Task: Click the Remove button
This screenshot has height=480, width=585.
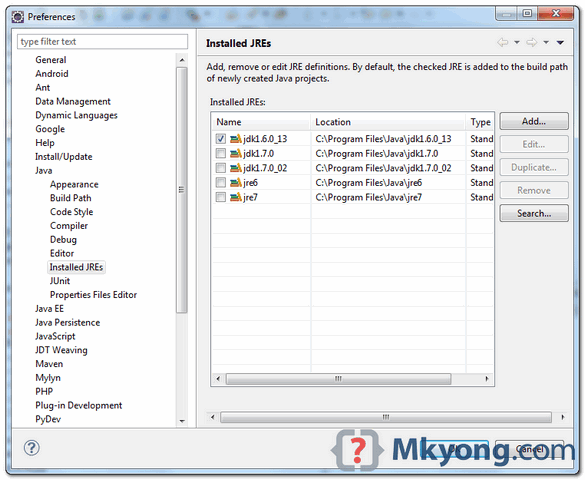Action: [534, 191]
